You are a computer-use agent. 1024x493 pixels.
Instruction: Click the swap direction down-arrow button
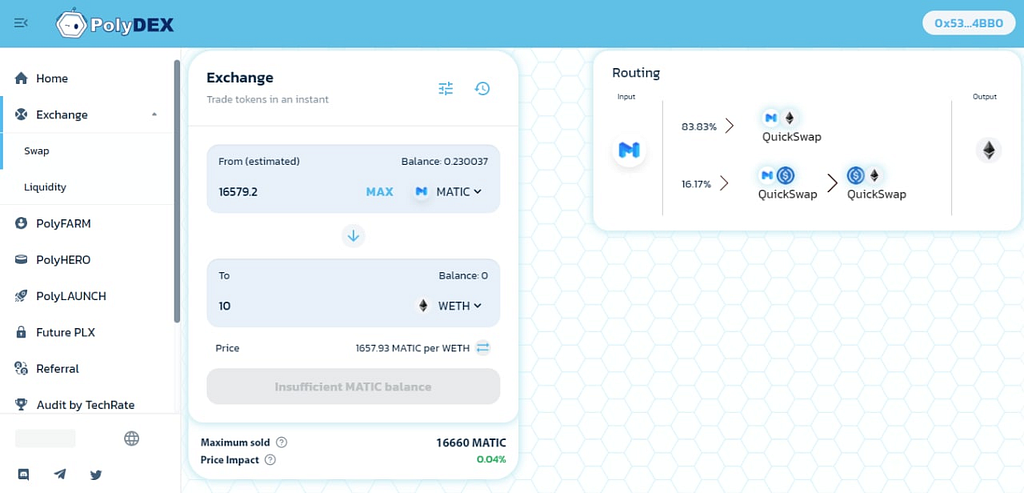tap(353, 236)
